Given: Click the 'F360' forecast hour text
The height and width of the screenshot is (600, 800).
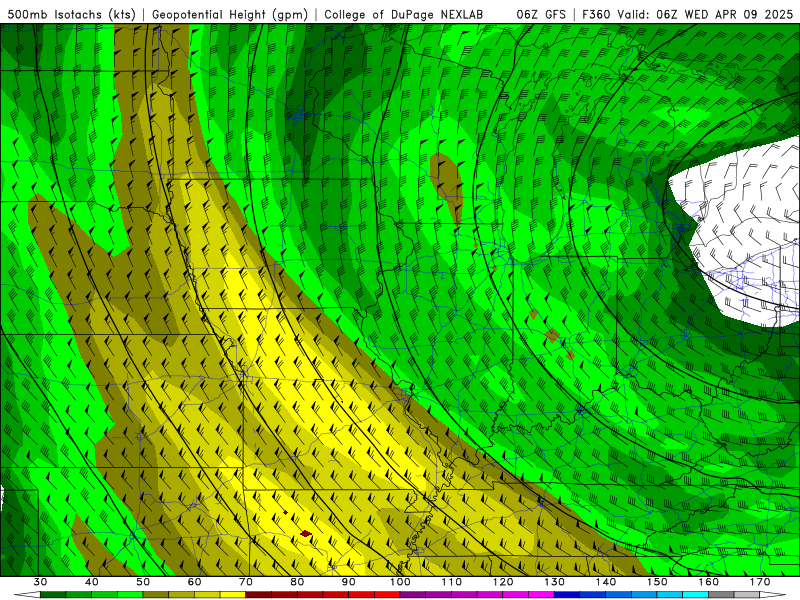Looking at the screenshot, I should [x=596, y=15].
